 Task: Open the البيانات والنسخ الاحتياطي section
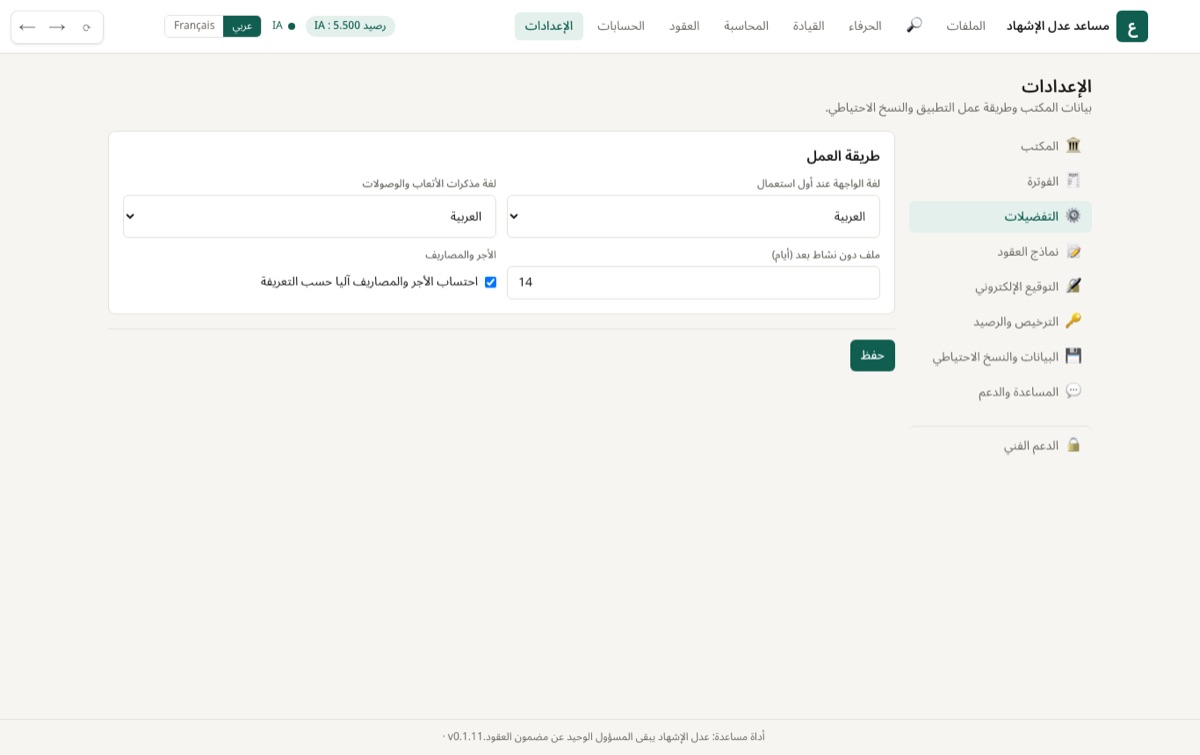tap(1000, 356)
